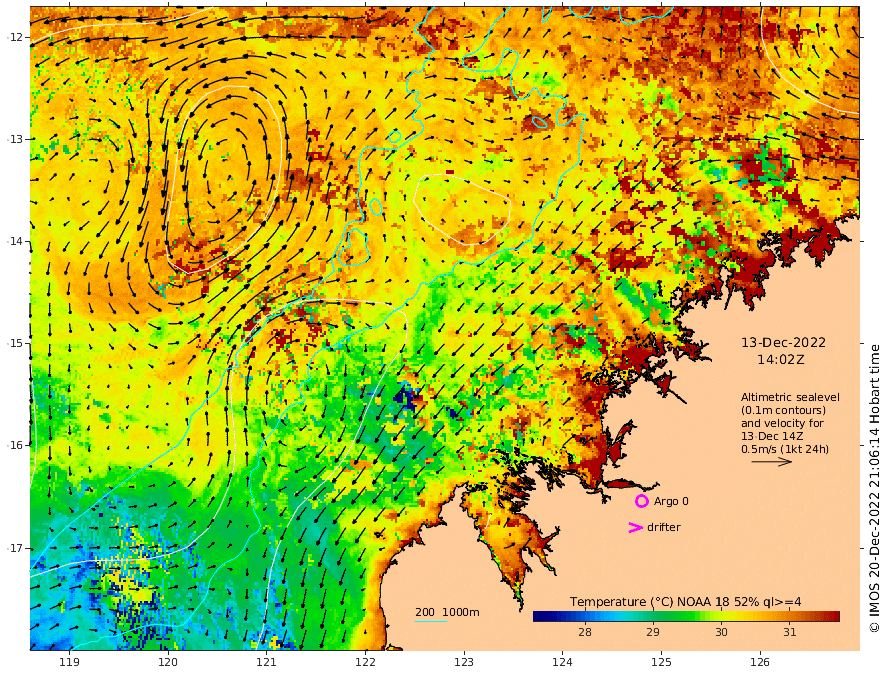Click longitude axis label 121
Viewport: 880px width, 680px height.
[267, 663]
